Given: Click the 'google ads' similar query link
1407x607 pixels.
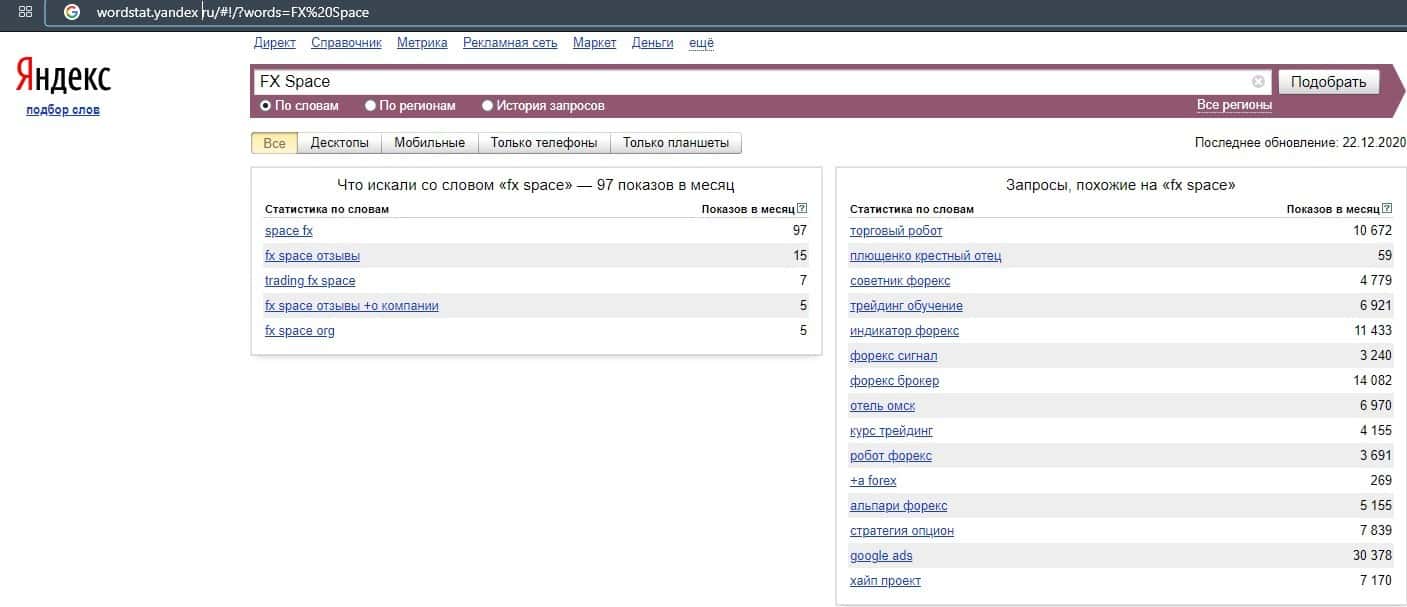Looking at the screenshot, I should (x=881, y=556).
